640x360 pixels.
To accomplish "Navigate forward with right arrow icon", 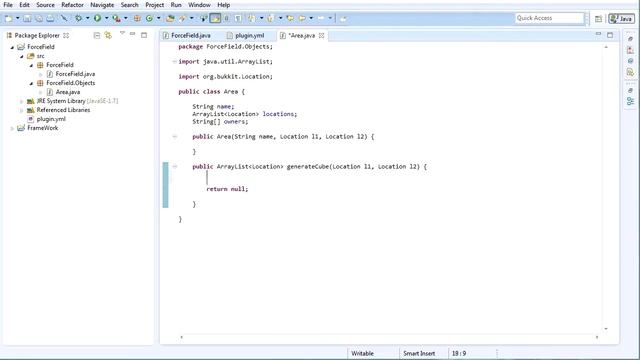I will coord(321,18).
